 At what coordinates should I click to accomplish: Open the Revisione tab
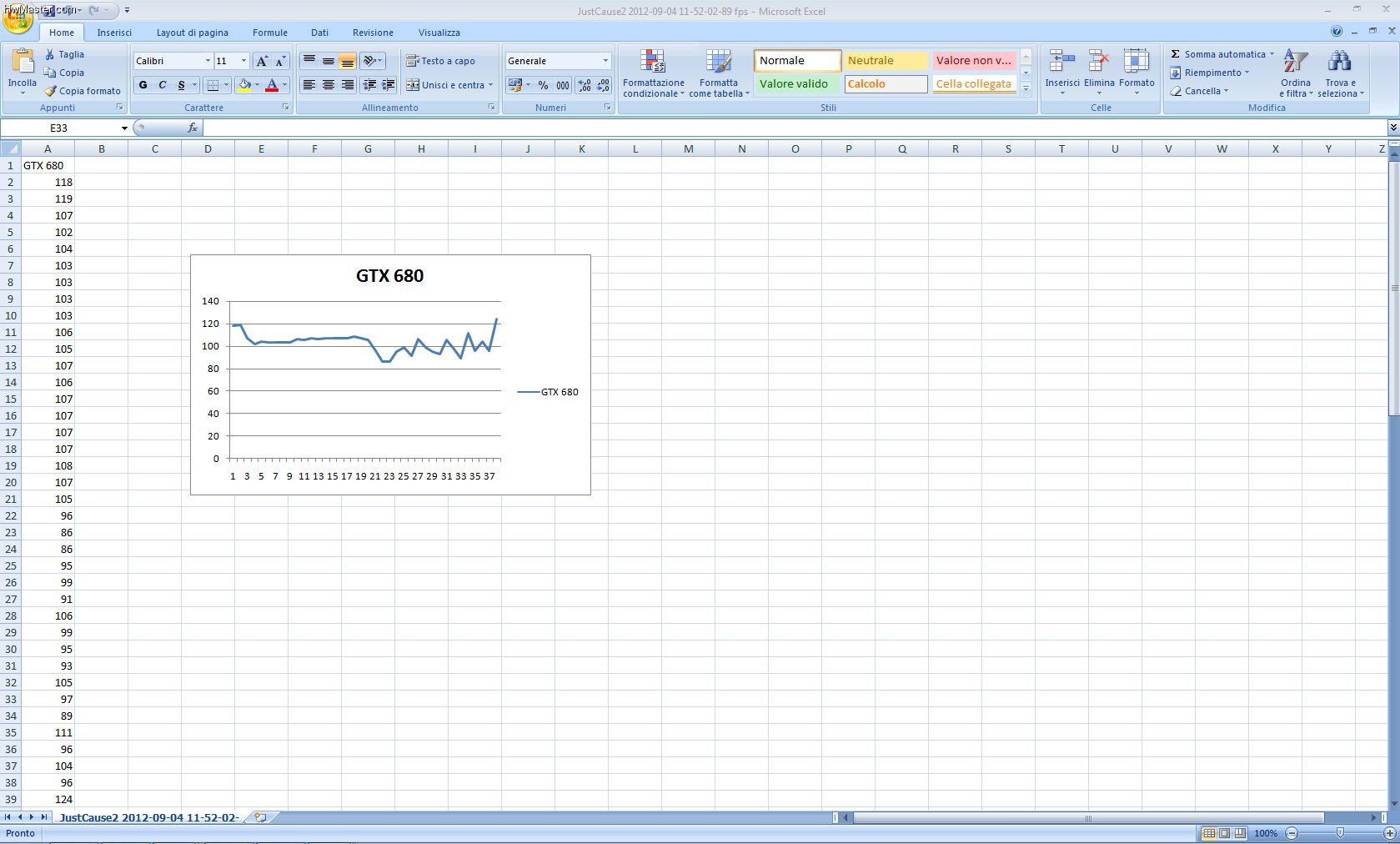point(373,33)
